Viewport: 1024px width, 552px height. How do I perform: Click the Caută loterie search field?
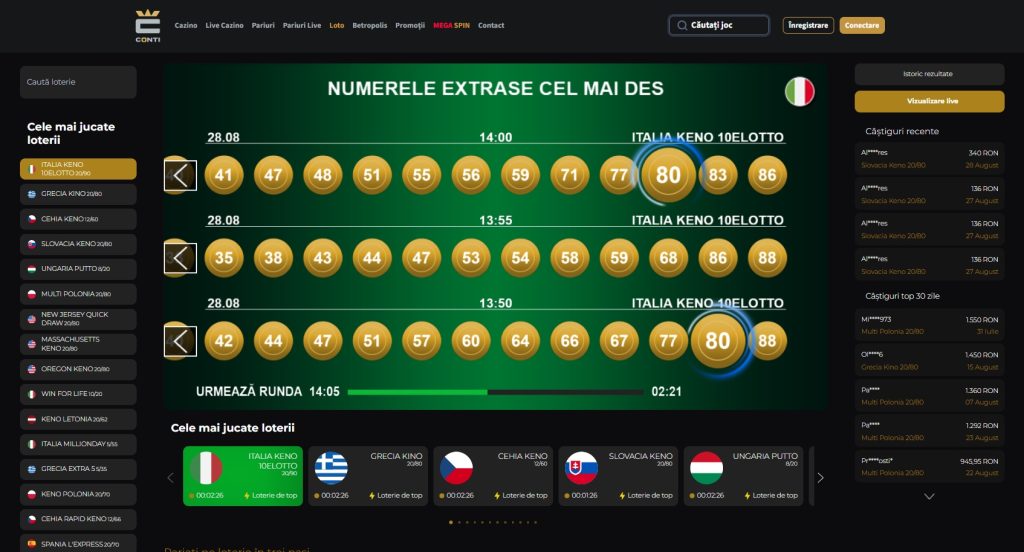click(78, 82)
